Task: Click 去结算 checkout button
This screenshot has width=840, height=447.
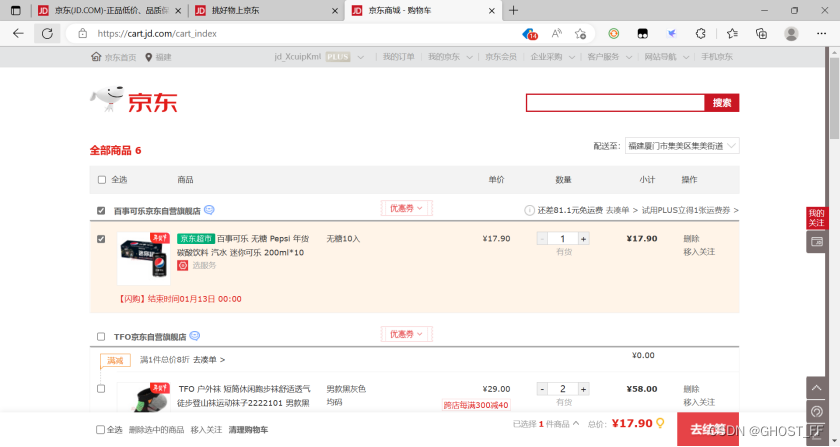Action: click(708, 429)
